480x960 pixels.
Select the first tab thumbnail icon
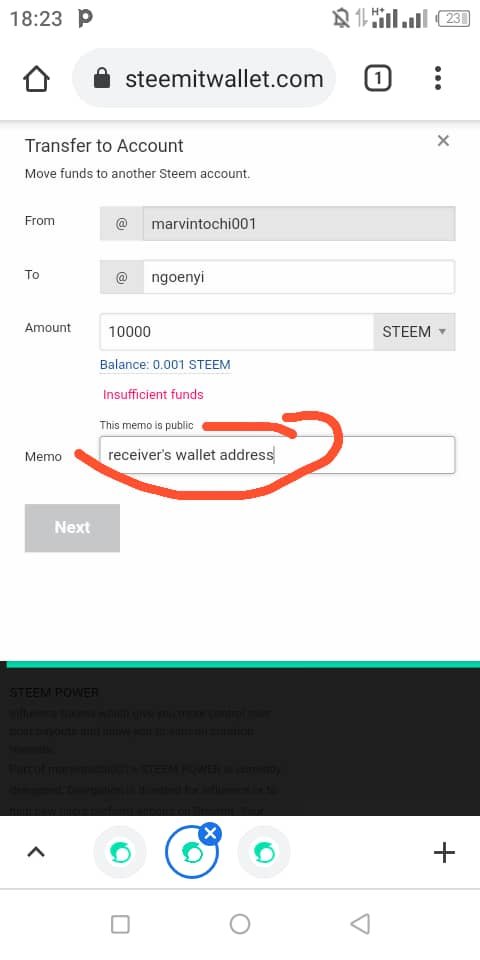pyautogui.click(x=120, y=852)
